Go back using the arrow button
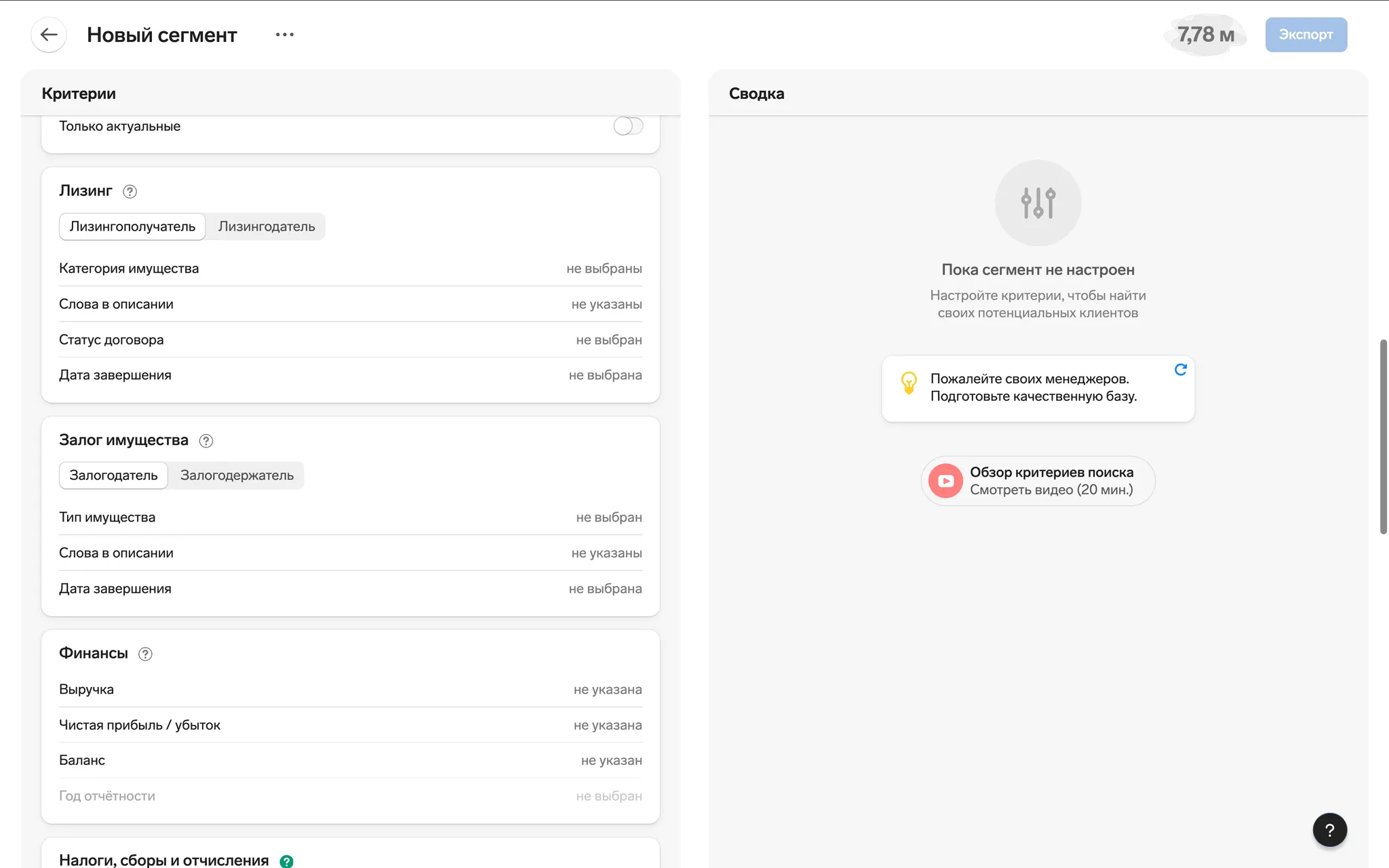 48,35
